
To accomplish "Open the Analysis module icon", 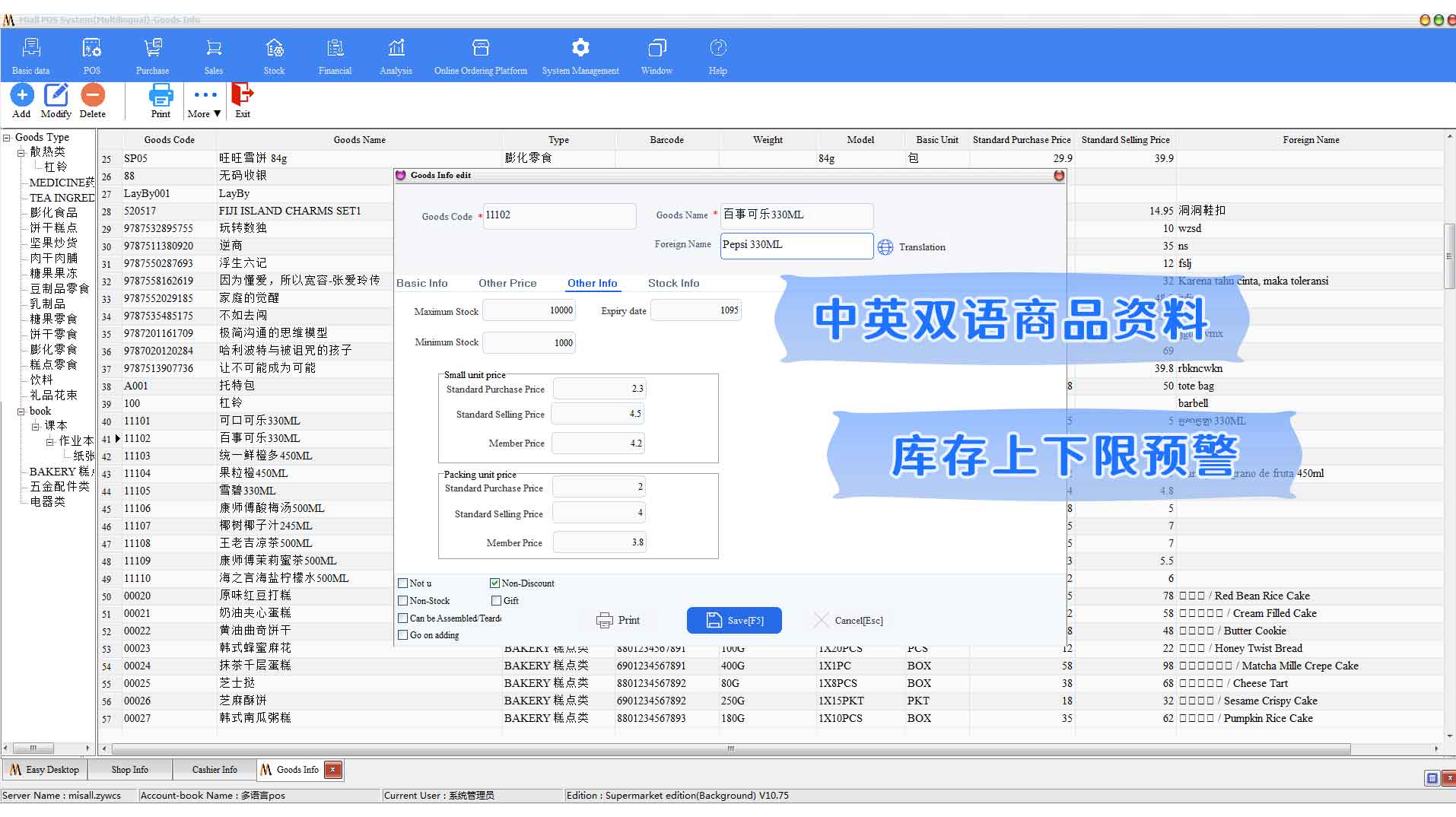I will [396, 49].
